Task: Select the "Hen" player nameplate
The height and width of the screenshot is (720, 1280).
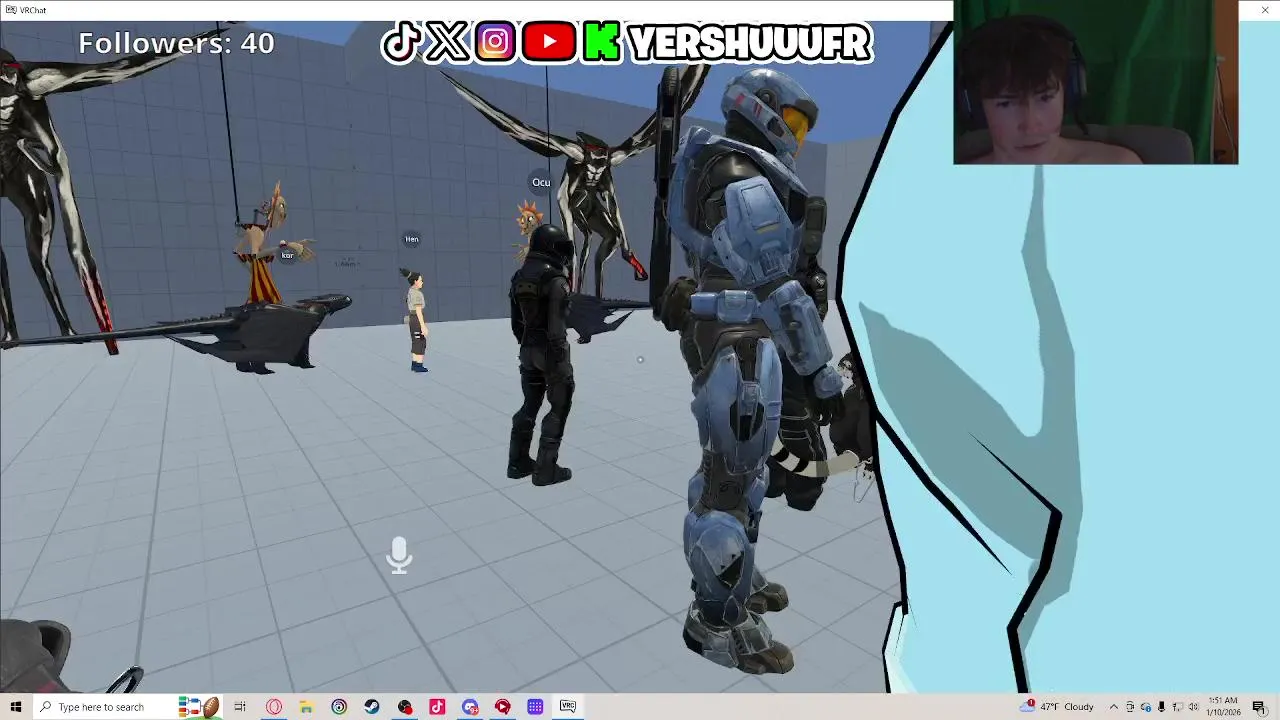Action: [411, 239]
